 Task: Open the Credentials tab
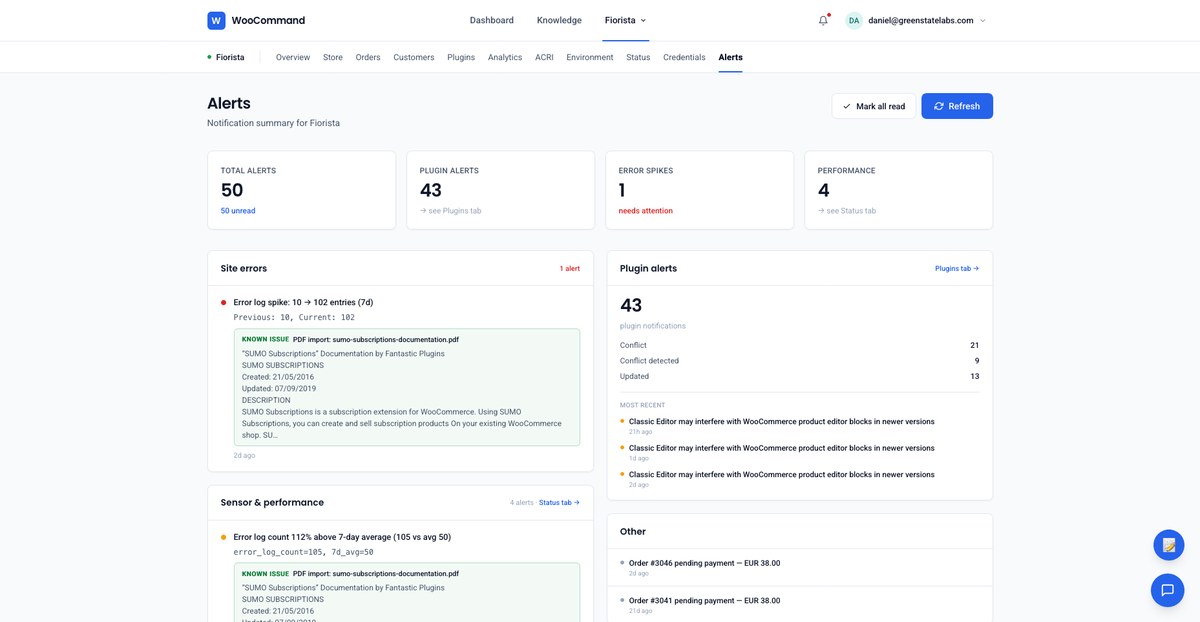coord(684,57)
